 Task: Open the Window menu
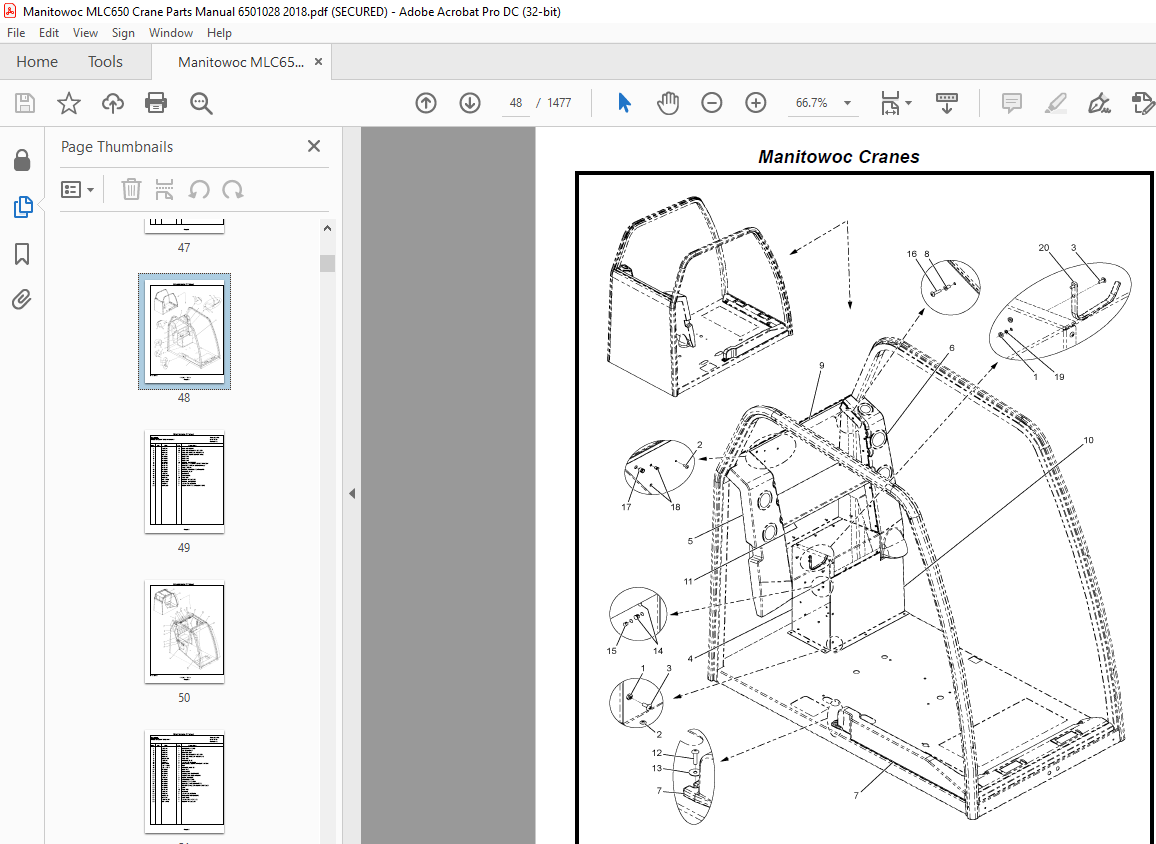[x=171, y=32]
